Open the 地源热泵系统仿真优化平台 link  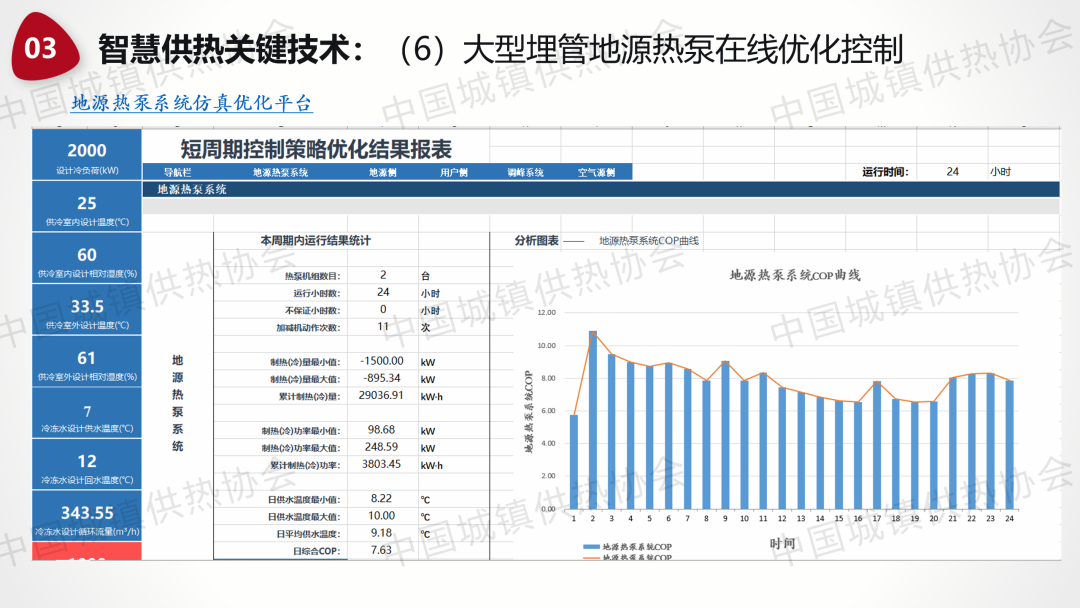192,103
